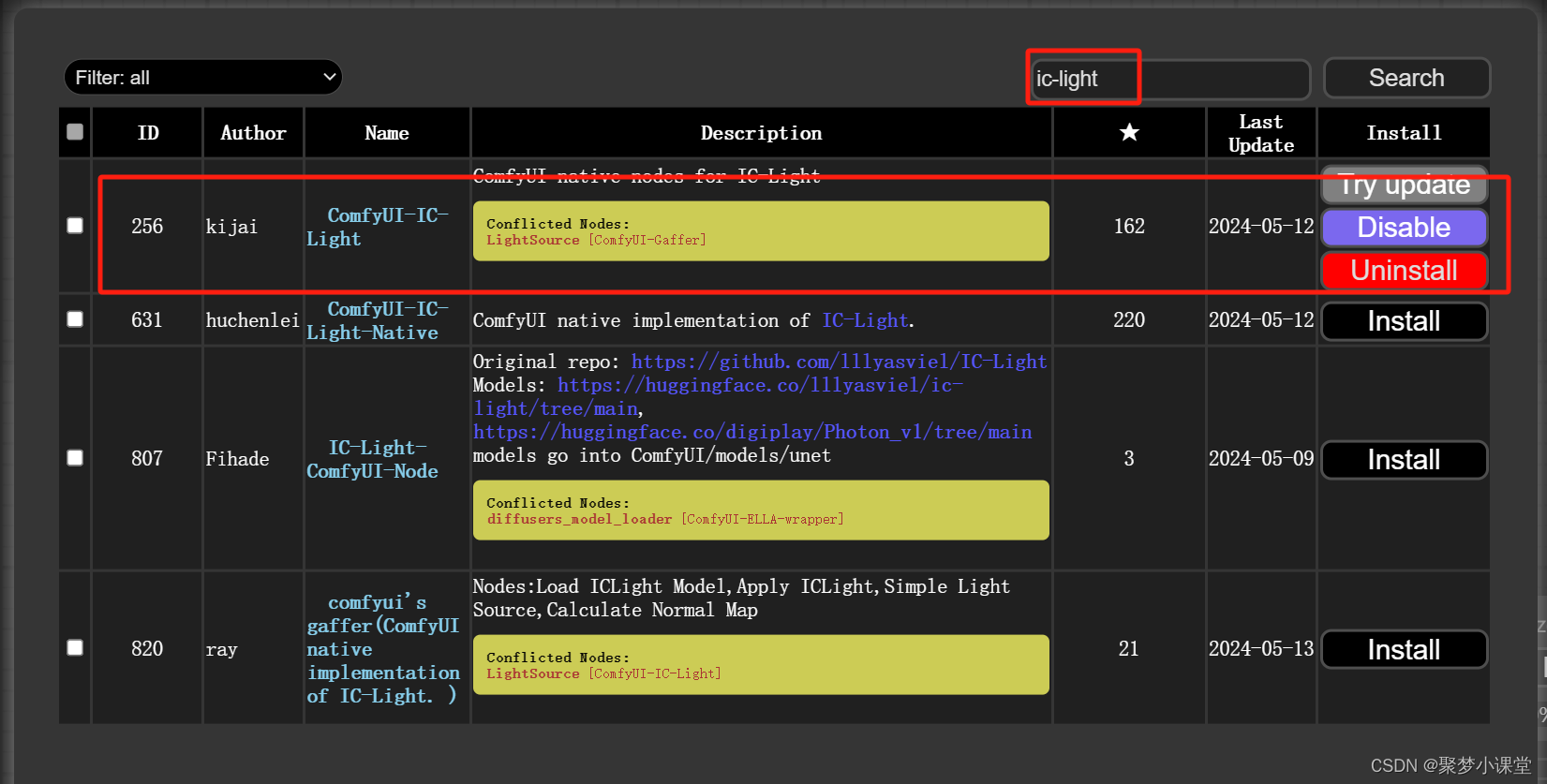Check the checkbox for row 807 Fihade

75,458
